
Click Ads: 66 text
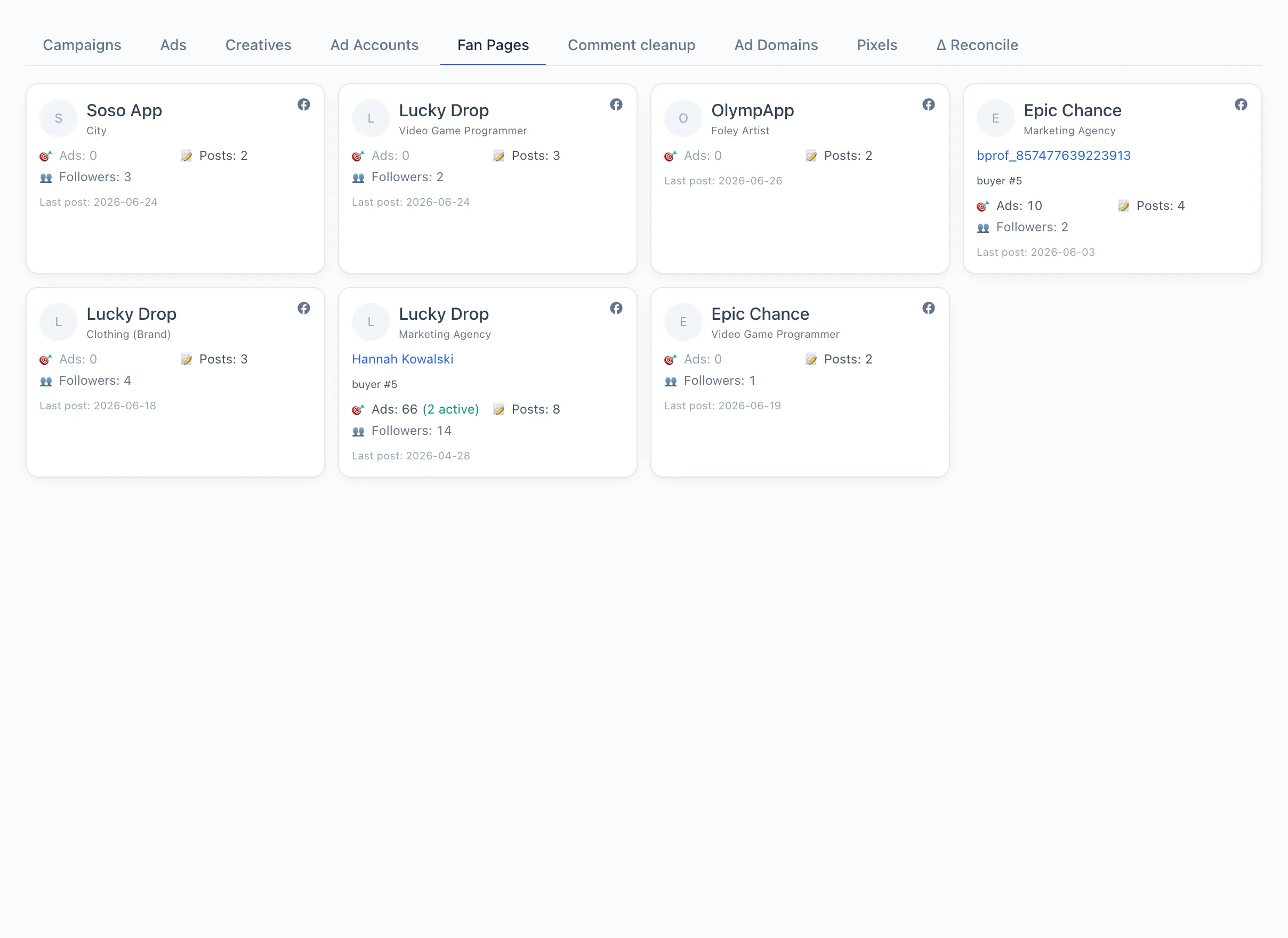pyautogui.click(x=394, y=409)
